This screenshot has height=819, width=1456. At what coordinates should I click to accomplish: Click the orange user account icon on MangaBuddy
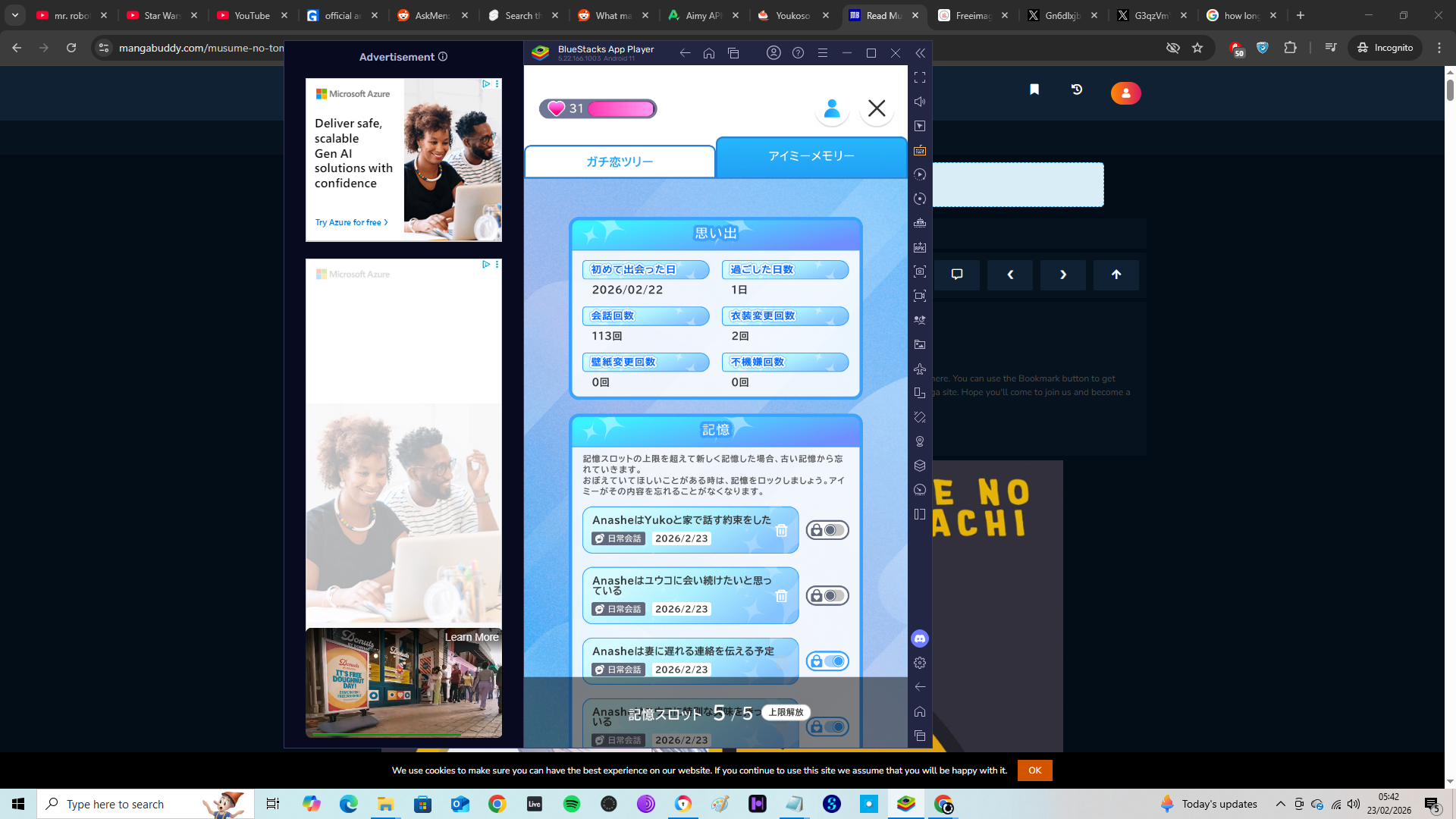click(x=1126, y=93)
